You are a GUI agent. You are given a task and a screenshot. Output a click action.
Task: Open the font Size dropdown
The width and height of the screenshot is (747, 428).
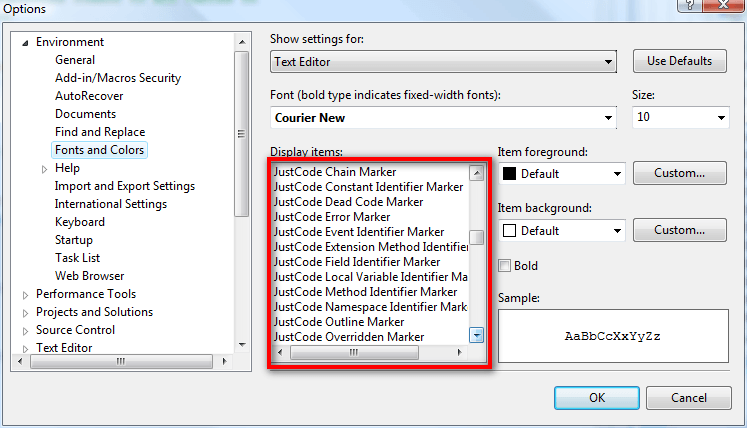pos(680,117)
